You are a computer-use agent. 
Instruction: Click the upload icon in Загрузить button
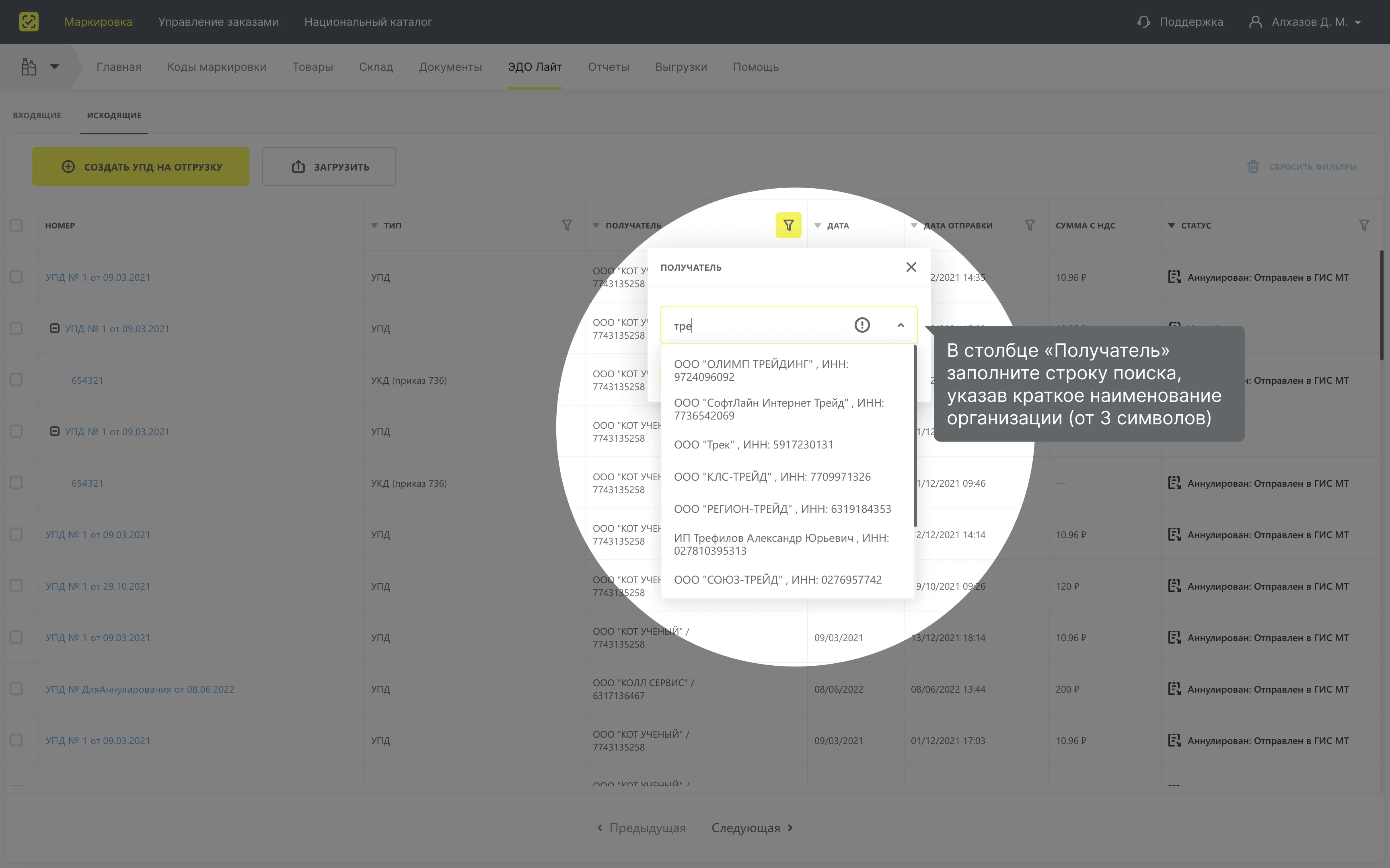tap(298, 167)
